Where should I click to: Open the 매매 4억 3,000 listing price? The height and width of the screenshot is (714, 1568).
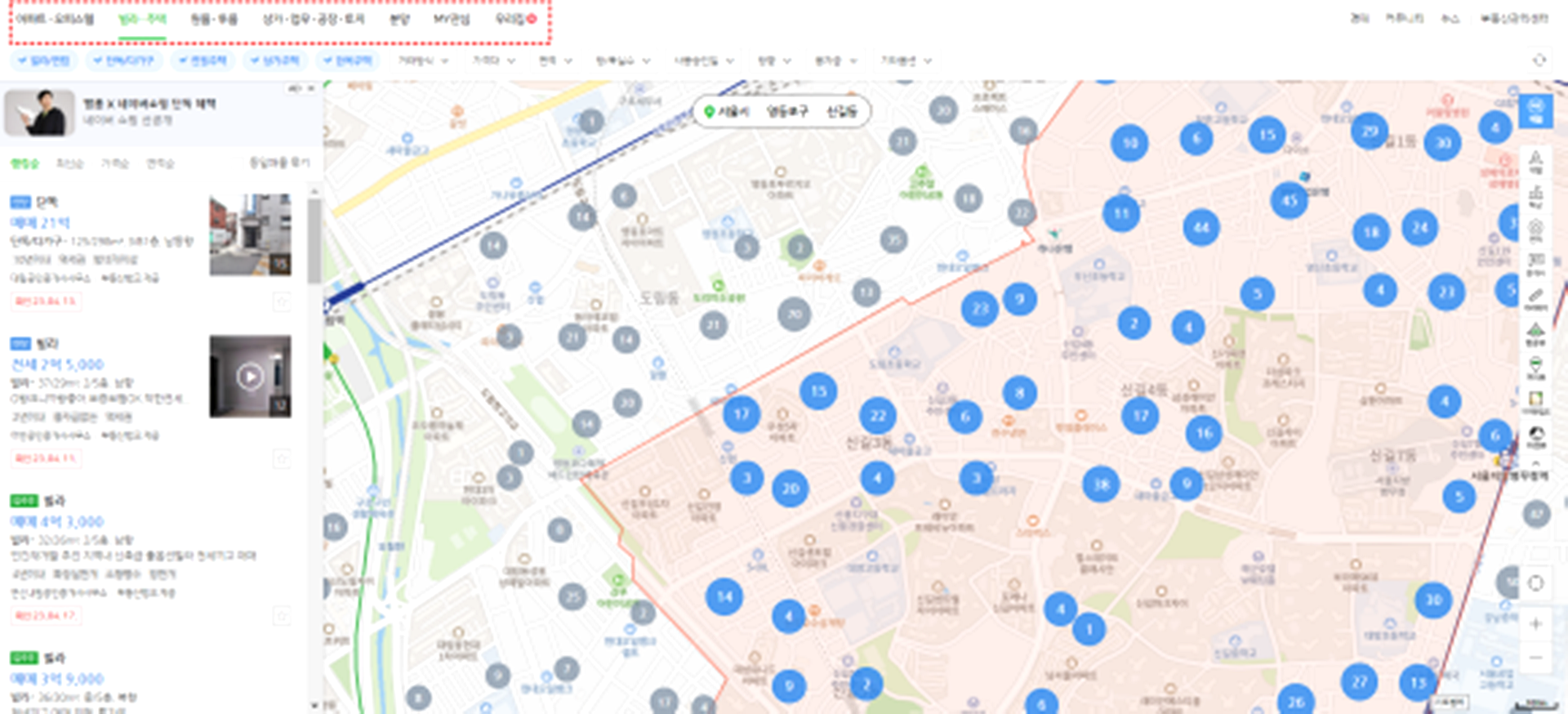(57, 521)
